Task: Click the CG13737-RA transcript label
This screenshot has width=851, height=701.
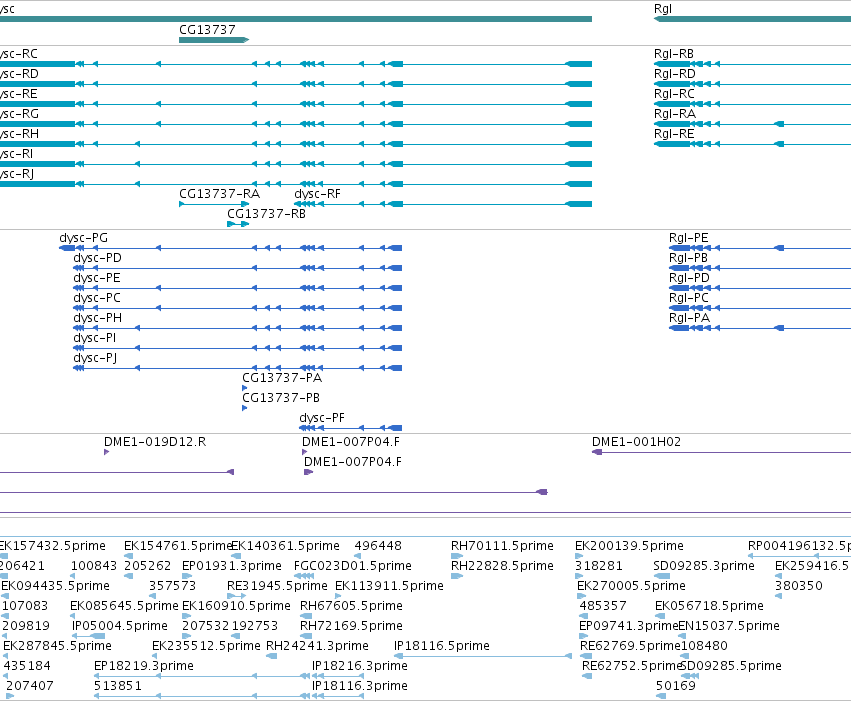Action: click(x=219, y=194)
